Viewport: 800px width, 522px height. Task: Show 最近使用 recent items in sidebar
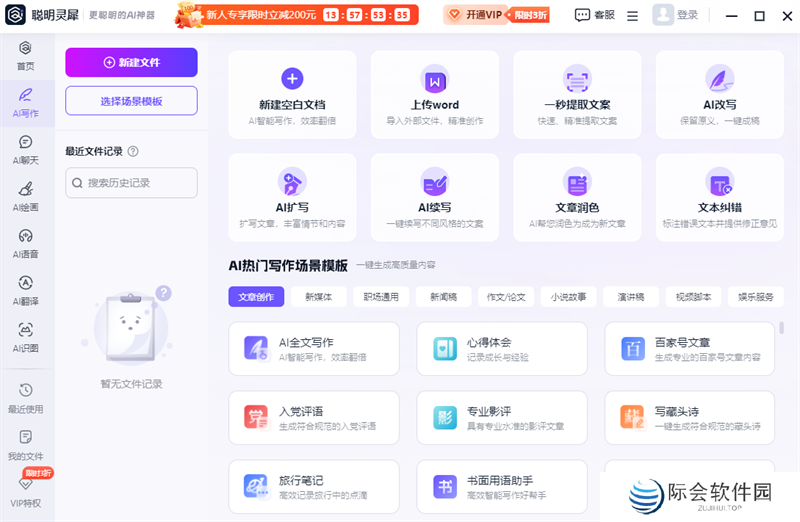tap(26, 399)
